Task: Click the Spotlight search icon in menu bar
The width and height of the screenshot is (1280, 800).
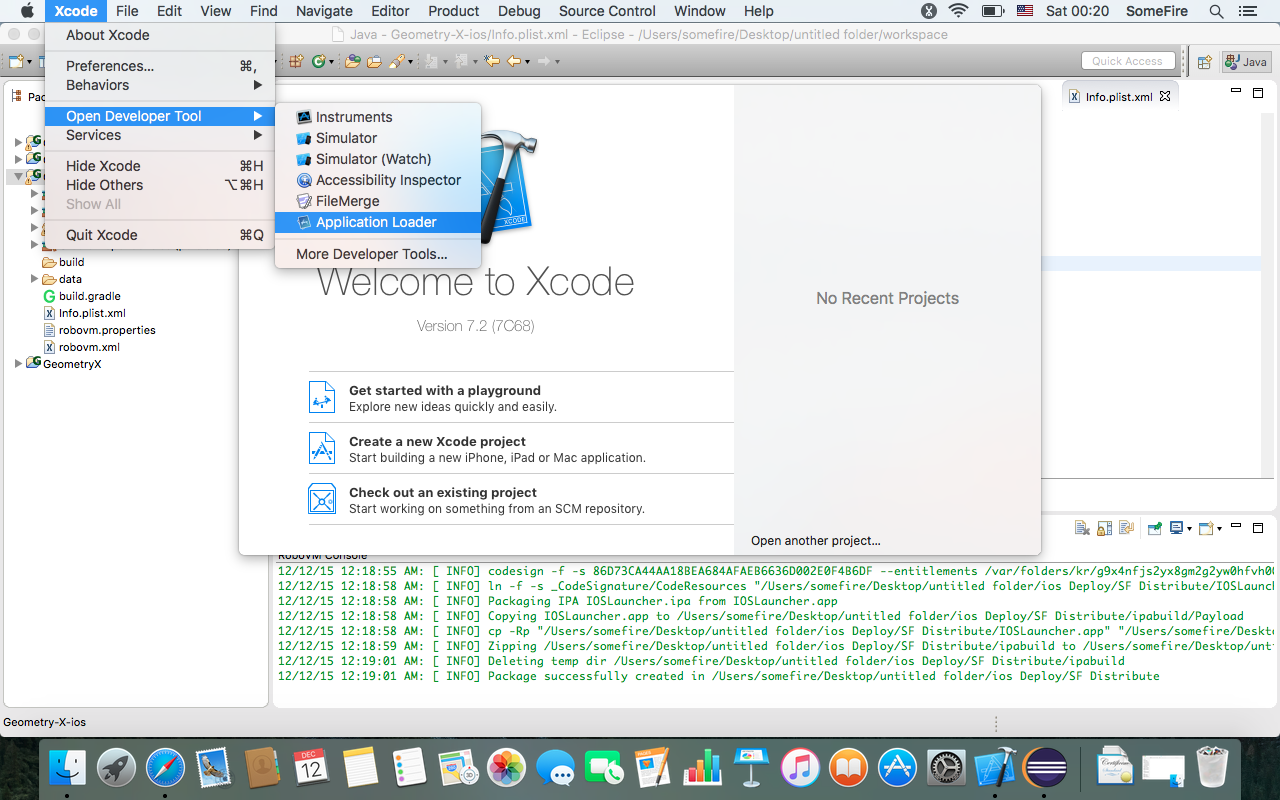Action: coord(1216,11)
